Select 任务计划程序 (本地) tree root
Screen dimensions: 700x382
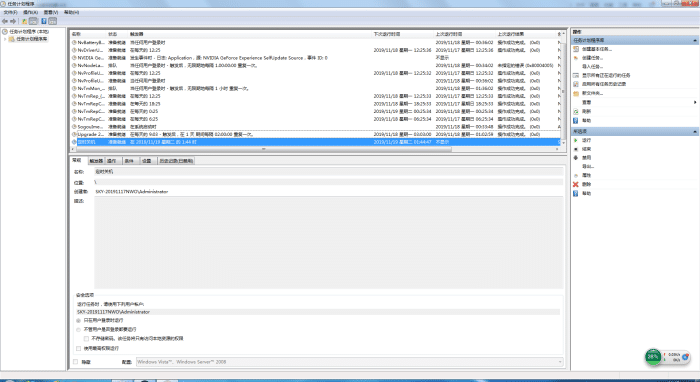click(29, 32)
